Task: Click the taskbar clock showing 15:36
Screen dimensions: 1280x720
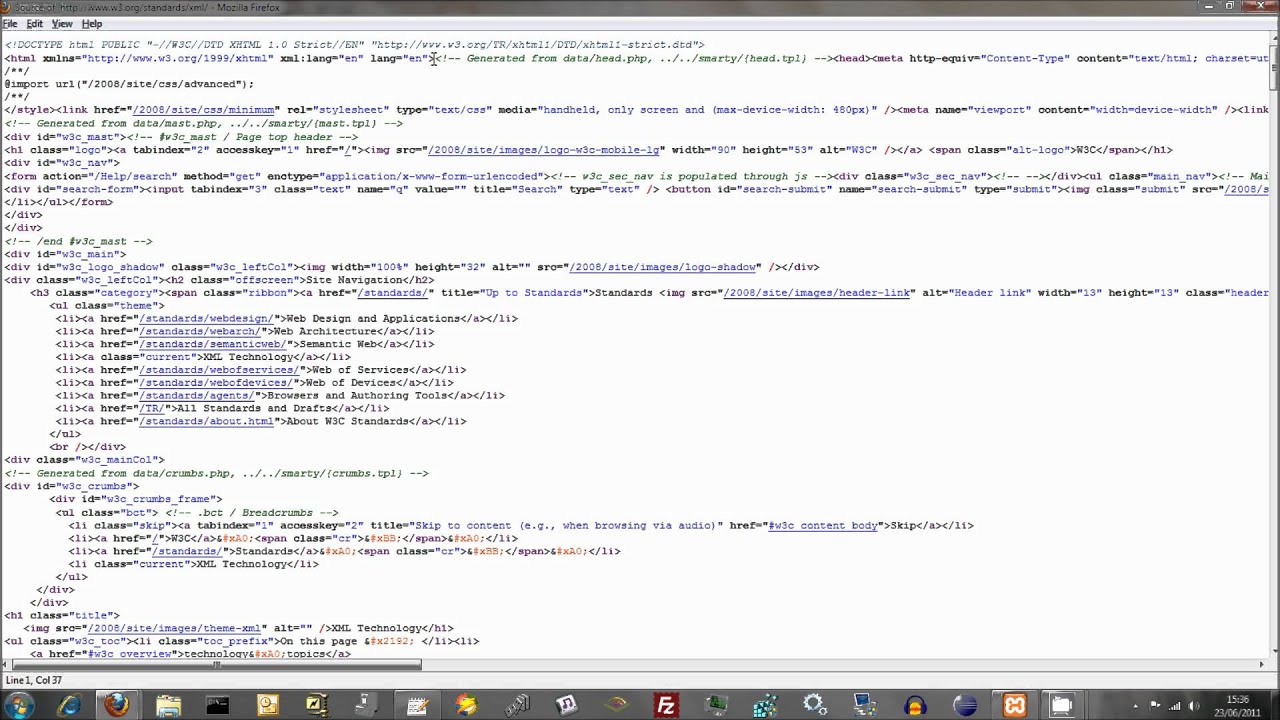Action: point(1236,706)
